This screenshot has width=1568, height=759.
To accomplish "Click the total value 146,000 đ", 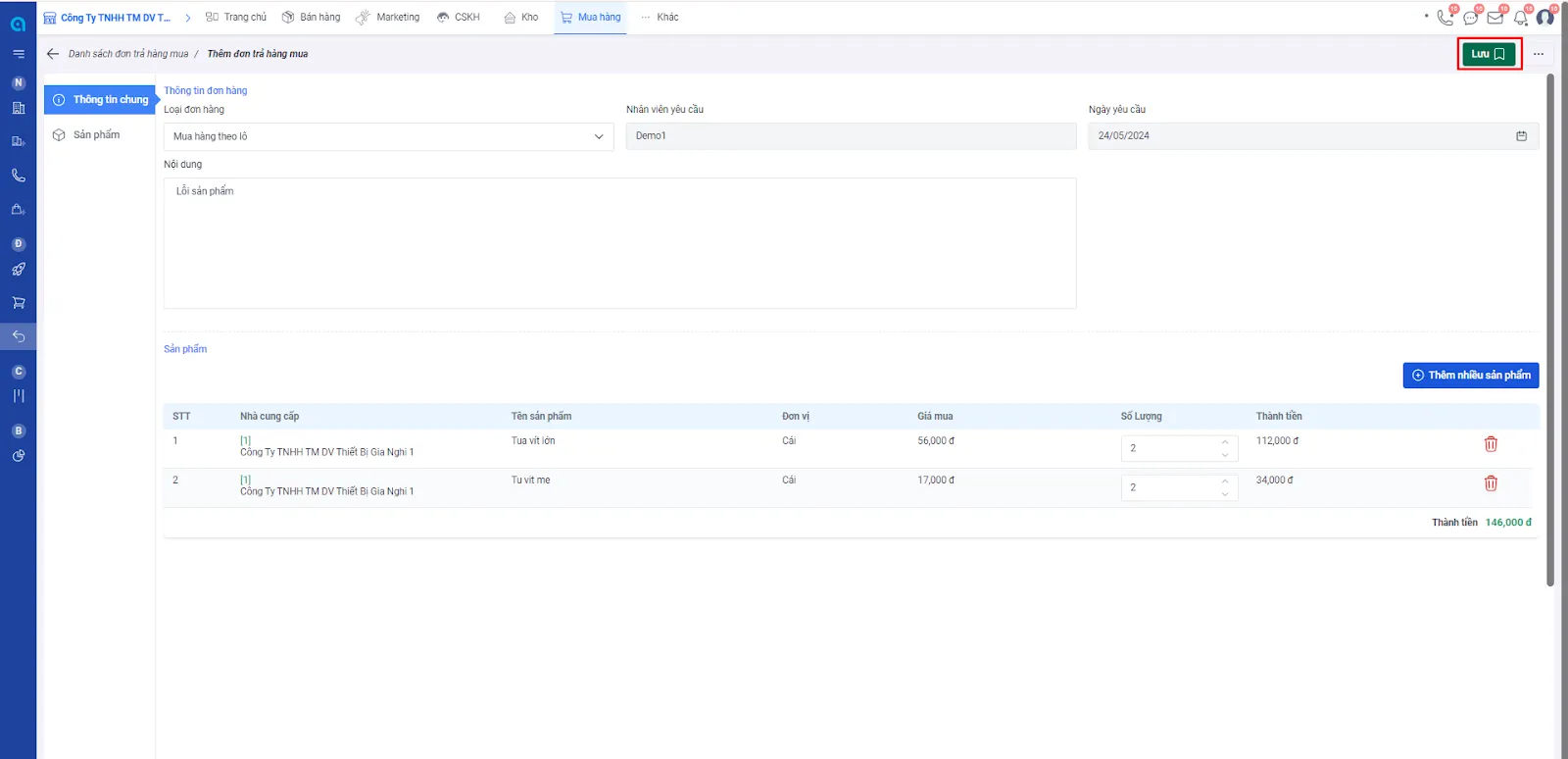I will click(x=1508, y=523).
